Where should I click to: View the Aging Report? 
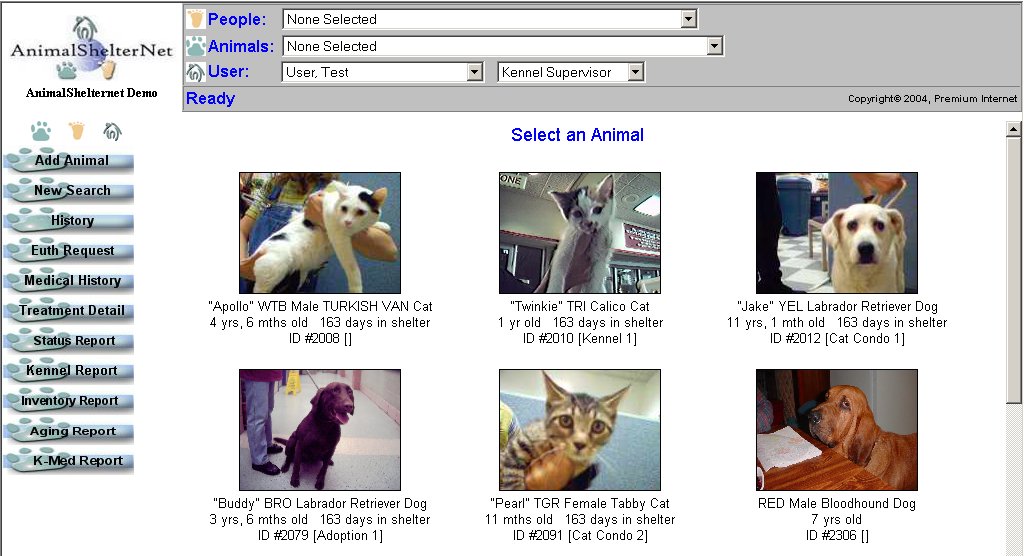(71, 431)
